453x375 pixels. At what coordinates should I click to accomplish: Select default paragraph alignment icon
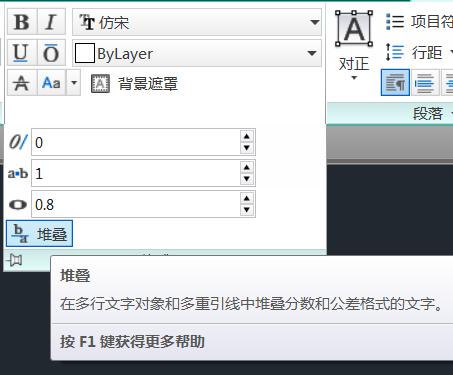pos(395,82)
